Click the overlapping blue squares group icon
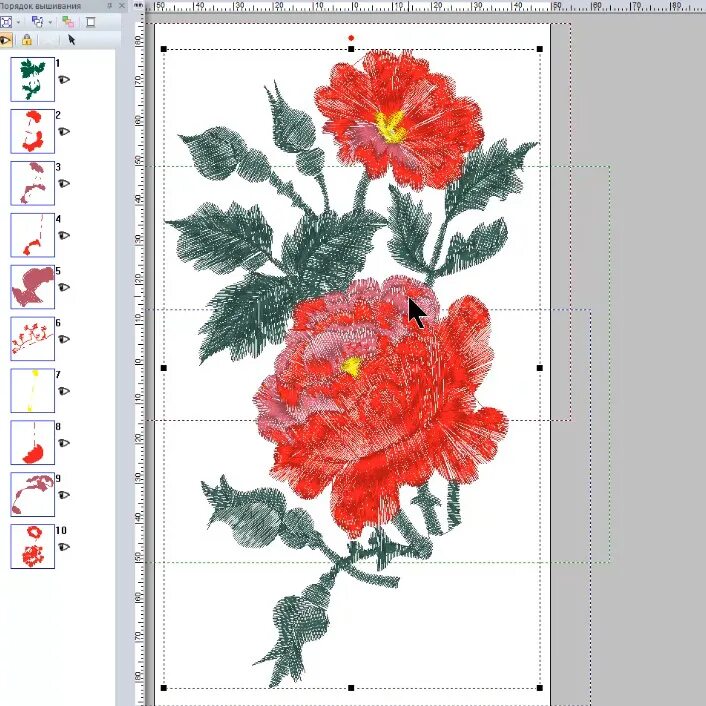706x706 pixels. (x=38, y=22)
